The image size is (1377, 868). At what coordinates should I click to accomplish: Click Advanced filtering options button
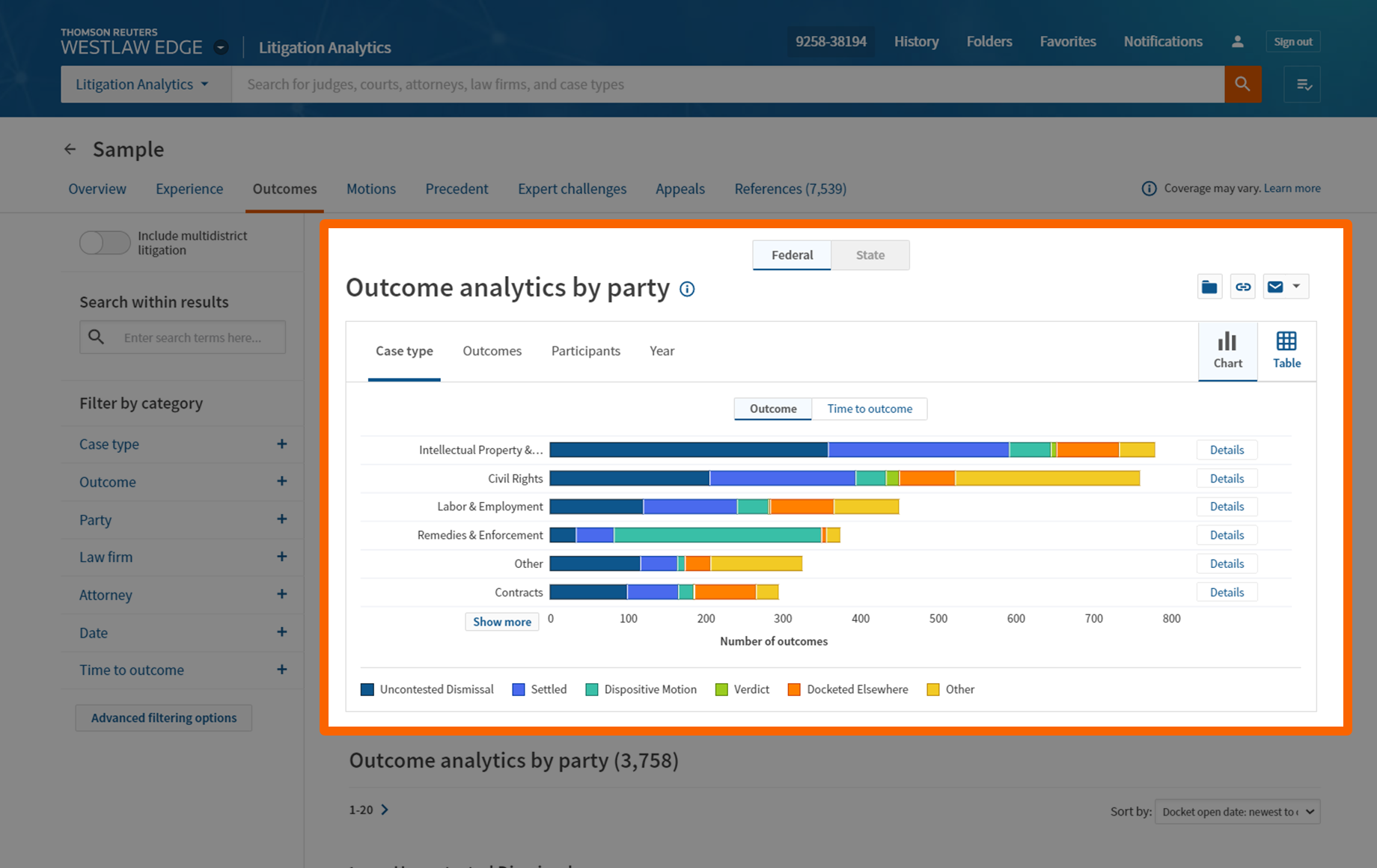click(164, 718)
